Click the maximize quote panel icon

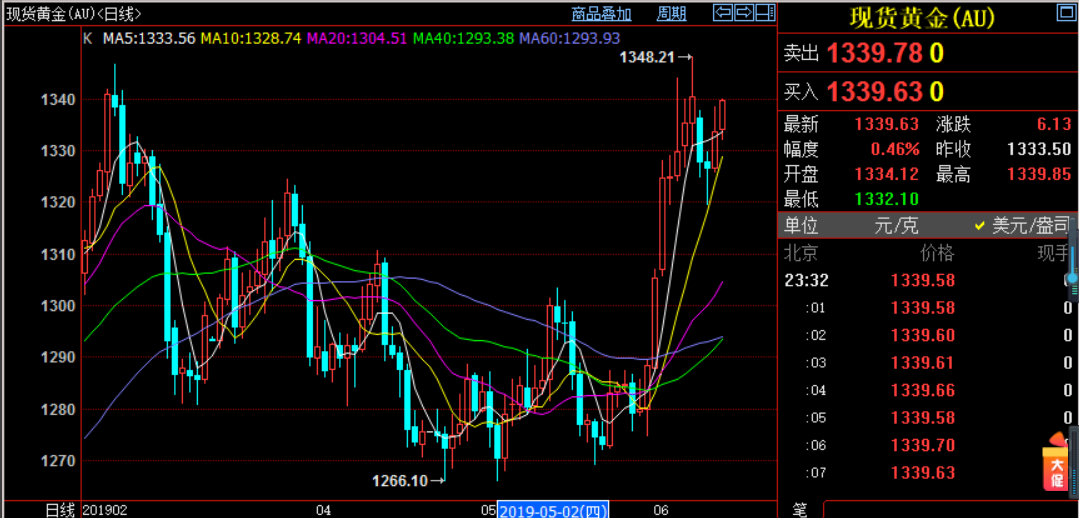point(1067,12)
